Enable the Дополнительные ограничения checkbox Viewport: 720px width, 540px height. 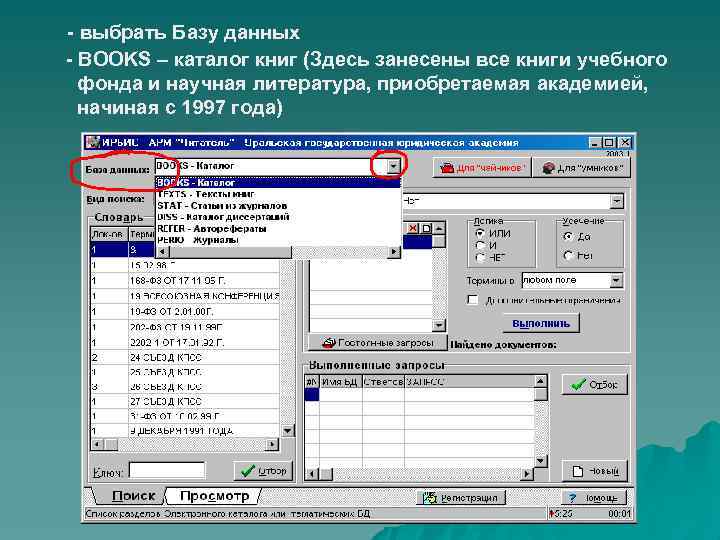tap(472, 300)
